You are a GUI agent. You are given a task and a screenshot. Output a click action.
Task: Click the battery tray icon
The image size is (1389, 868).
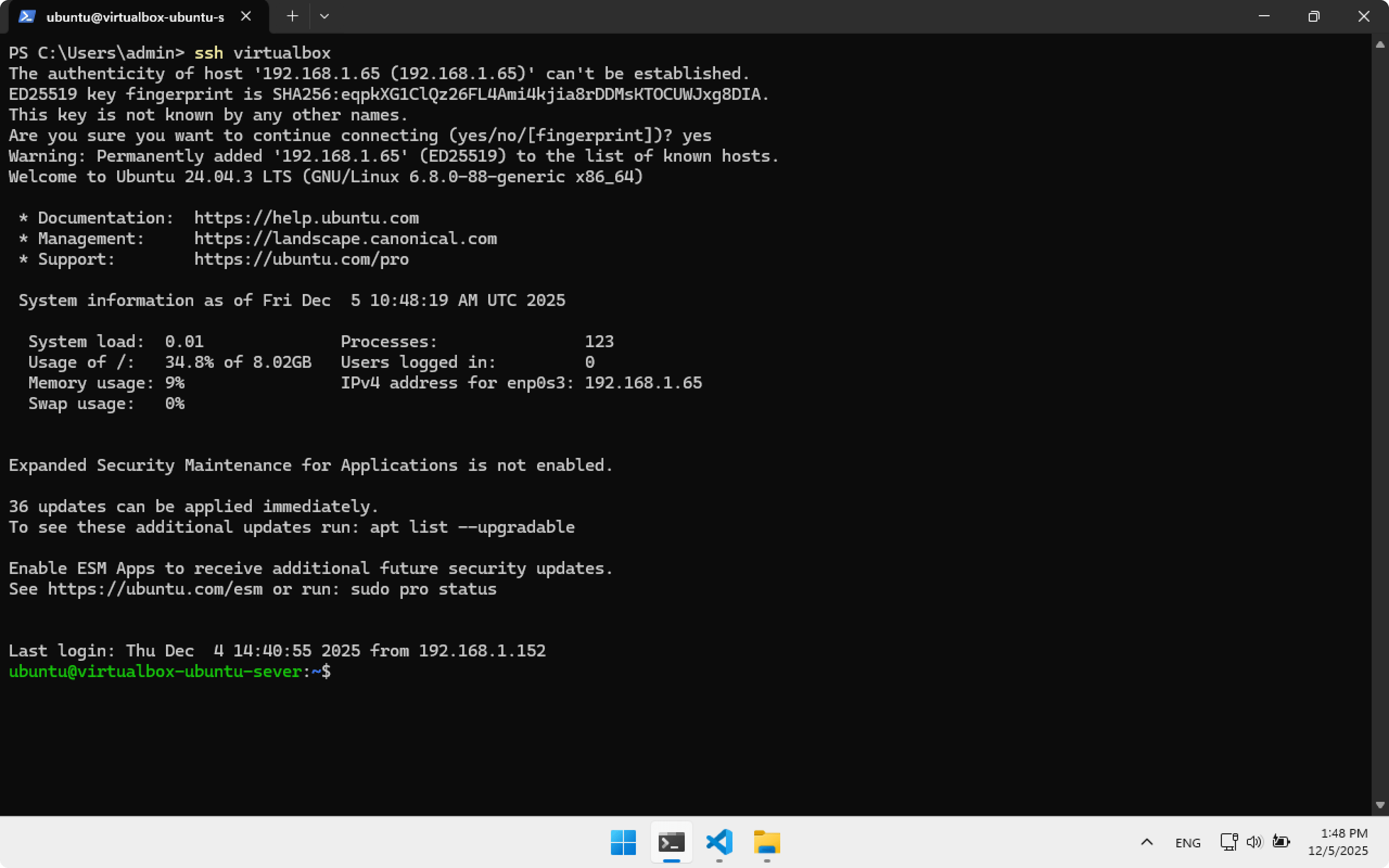(x=1280, y=841)
